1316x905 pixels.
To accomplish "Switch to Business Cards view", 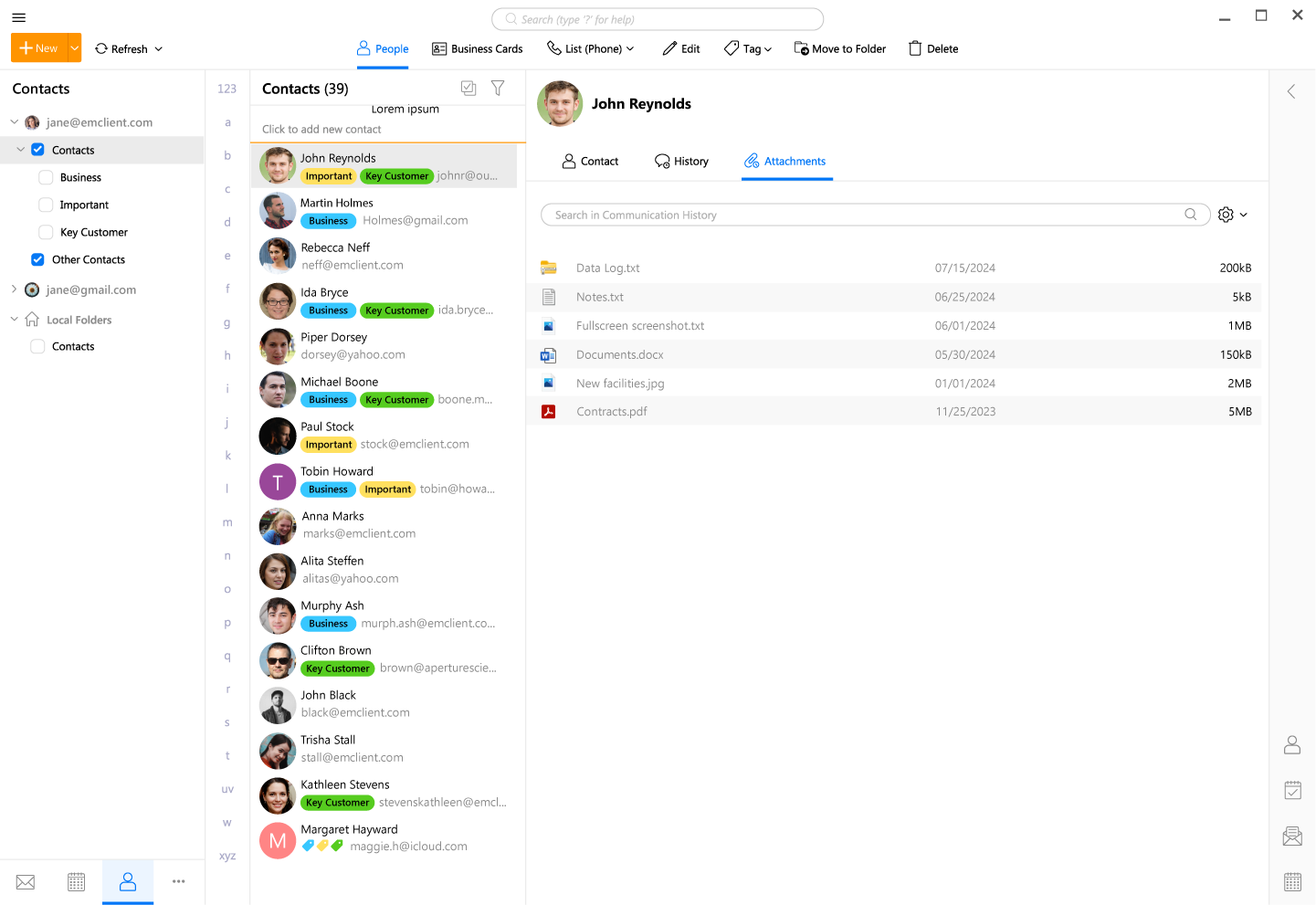I will coord(478,48).
